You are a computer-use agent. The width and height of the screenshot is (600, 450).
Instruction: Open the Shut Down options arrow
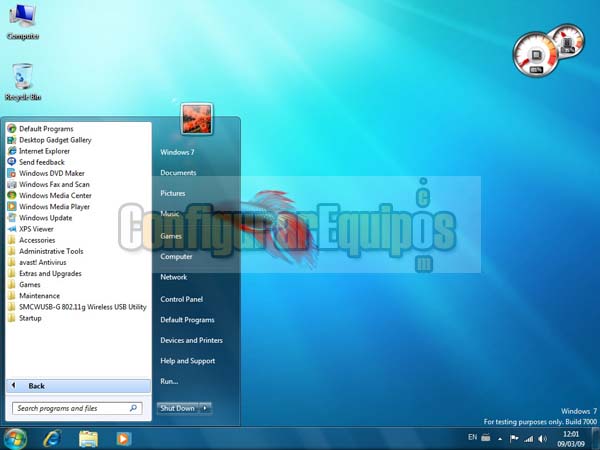[205, 408]
